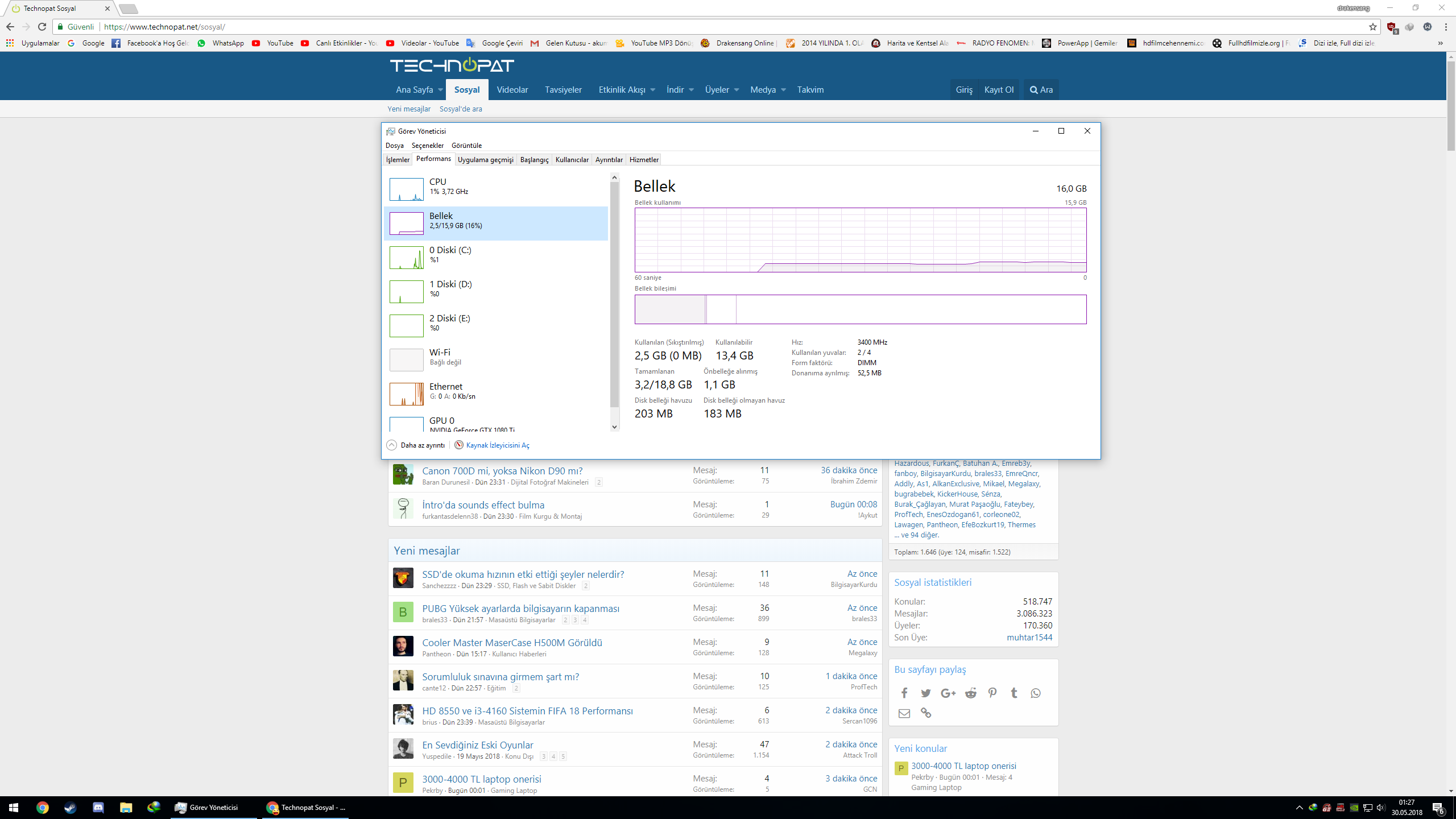The width and height of the screenshot is (1456, 819).
Task: Reload the Technopat page
Action: click(x=42, y=27)
